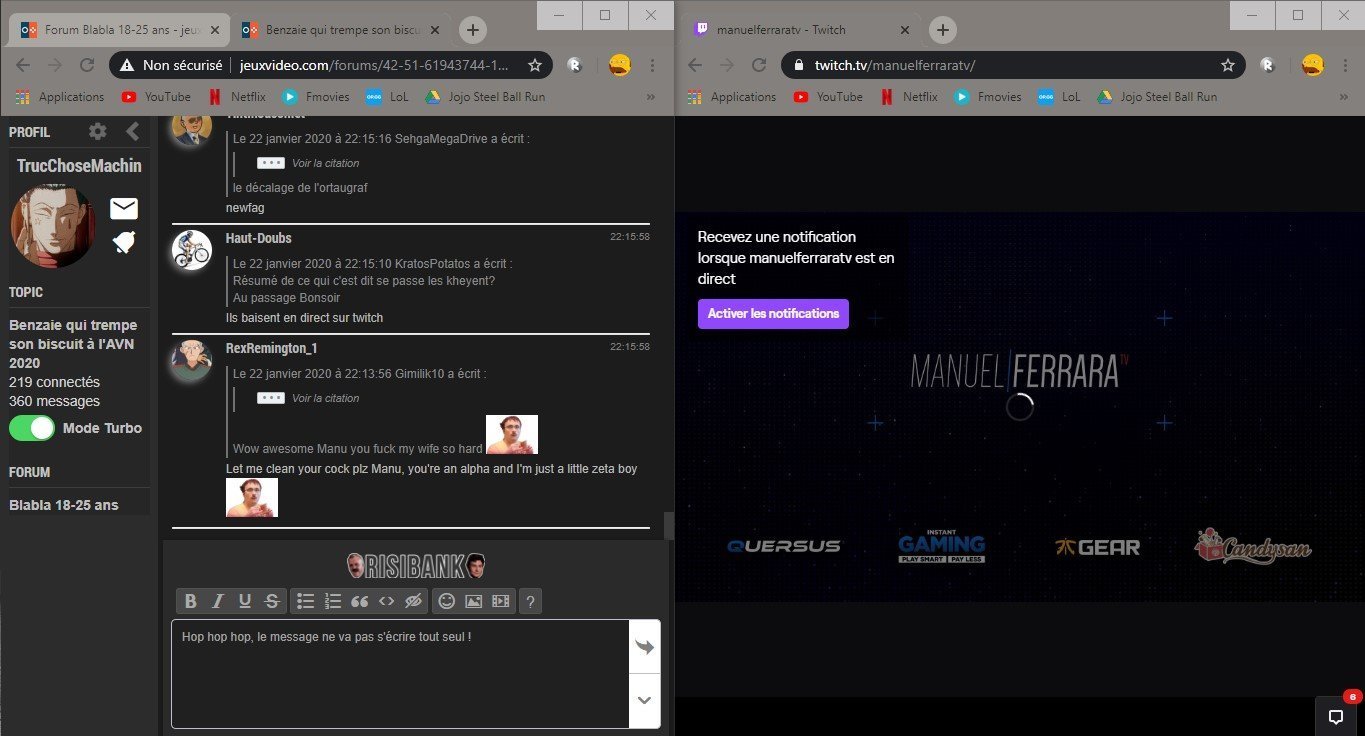Insert a bulleted list

click(x=306, y=601)
